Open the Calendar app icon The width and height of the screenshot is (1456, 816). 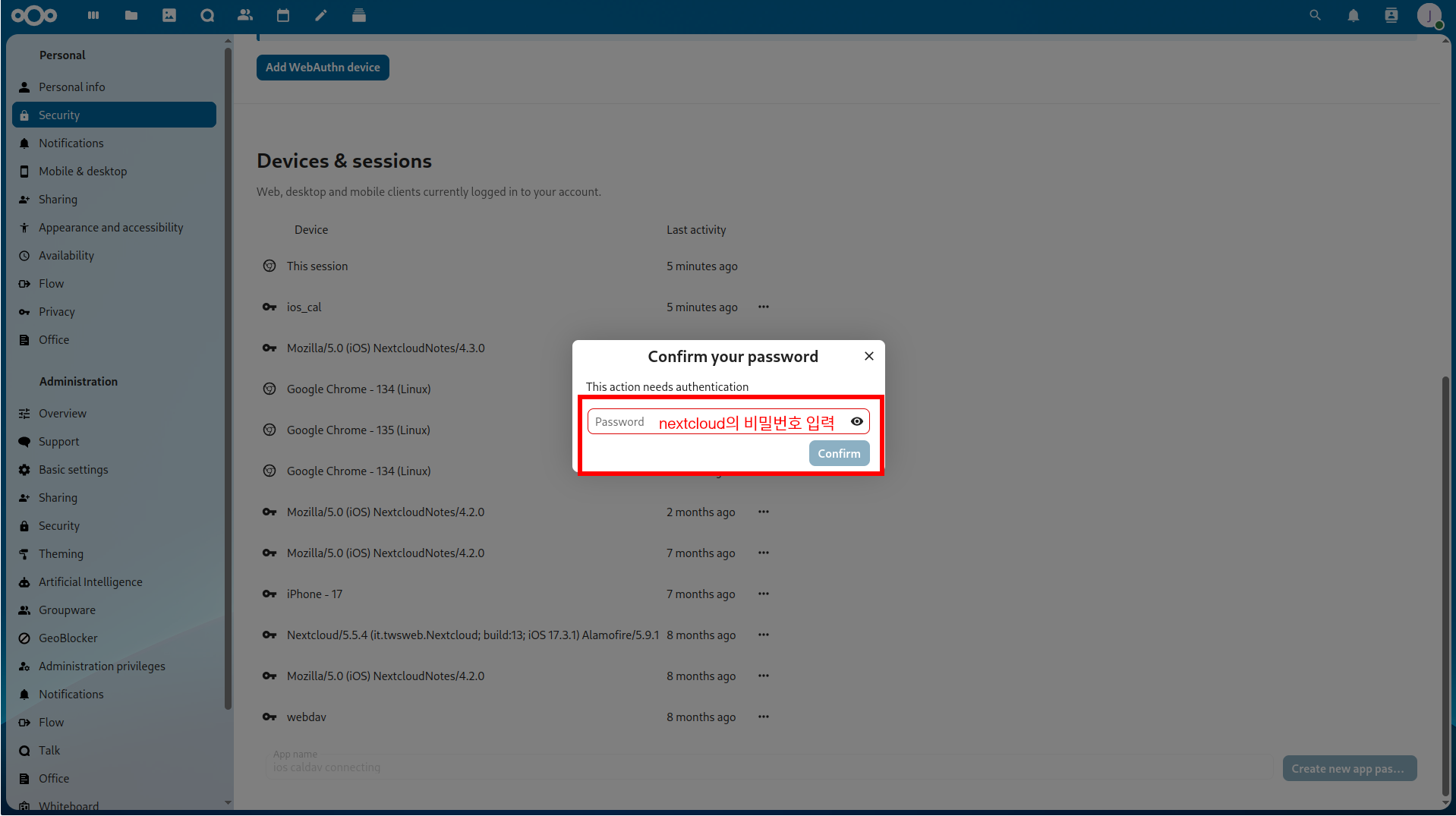pos(283,15)
